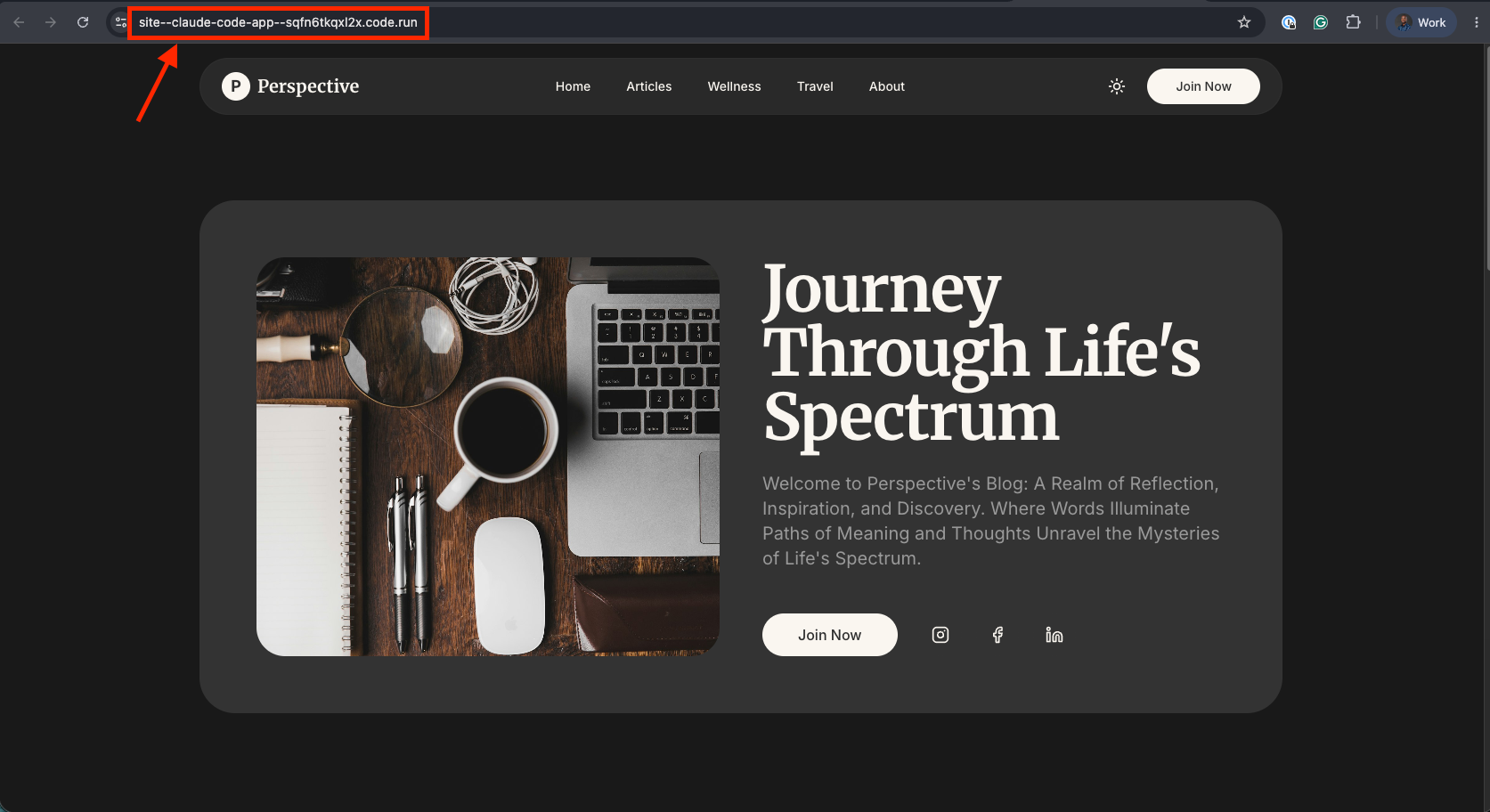This screenshot has width=1490, height=812.
Task: Click Join Now below the welcome text
Action: point(830,635)
